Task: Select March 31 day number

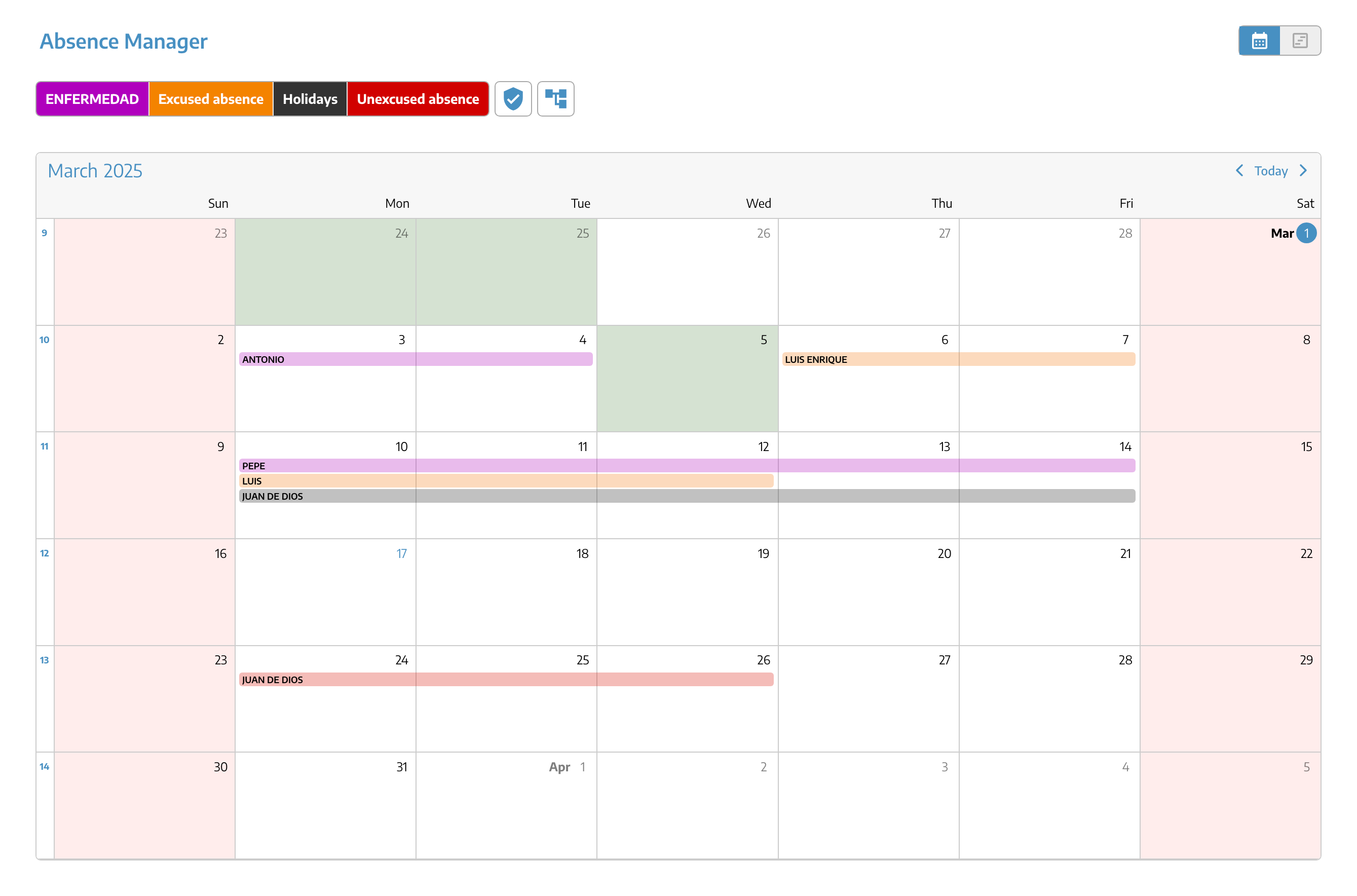Action: pos(402,767)
